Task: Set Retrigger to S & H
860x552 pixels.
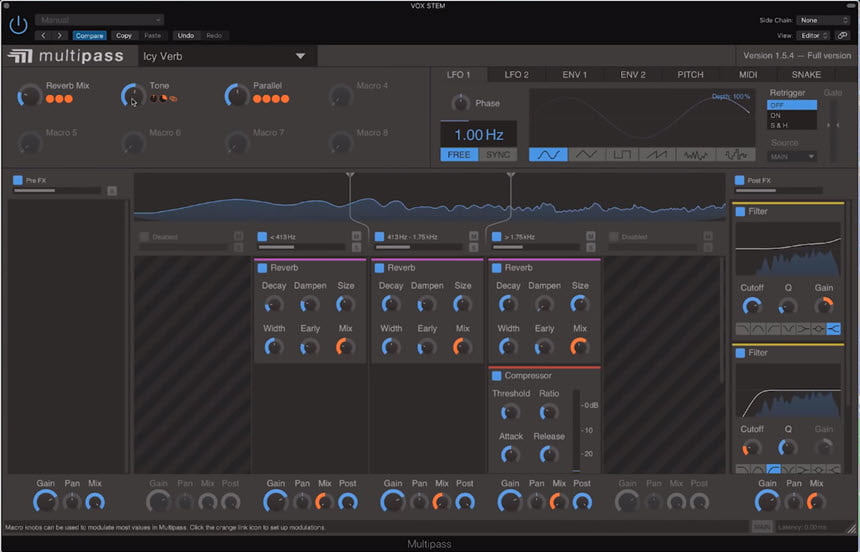Action: (x=791, y=125)
